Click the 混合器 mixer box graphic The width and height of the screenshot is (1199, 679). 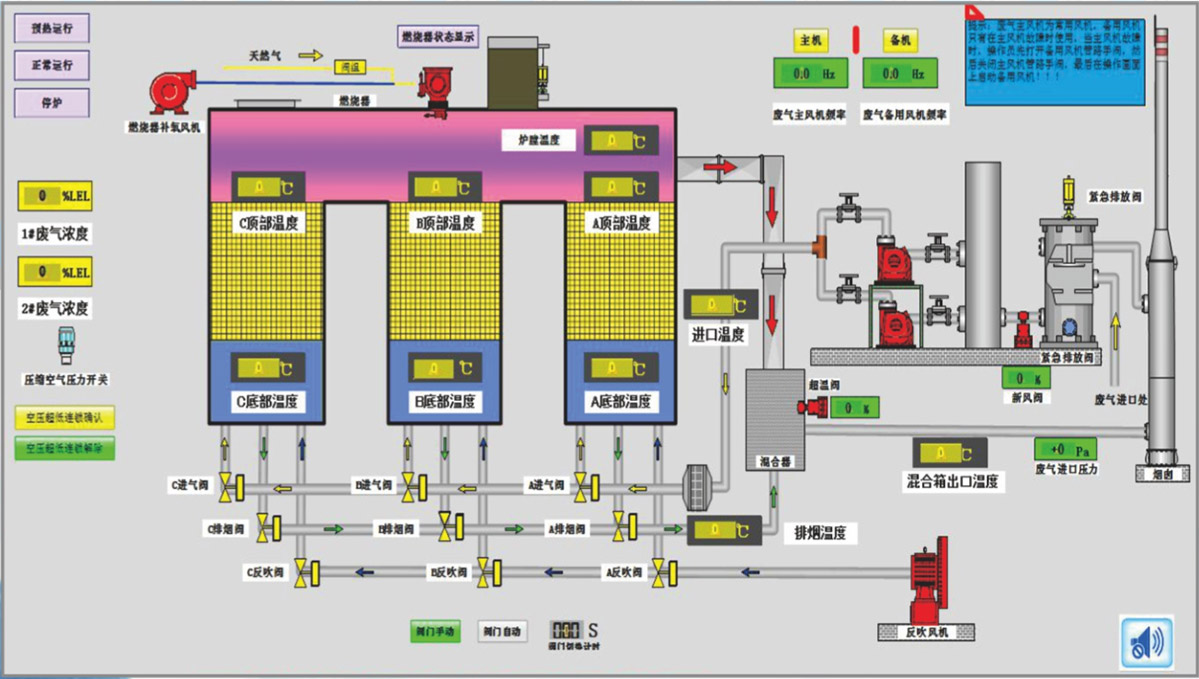pyautogui.click(x=775, y=419)
